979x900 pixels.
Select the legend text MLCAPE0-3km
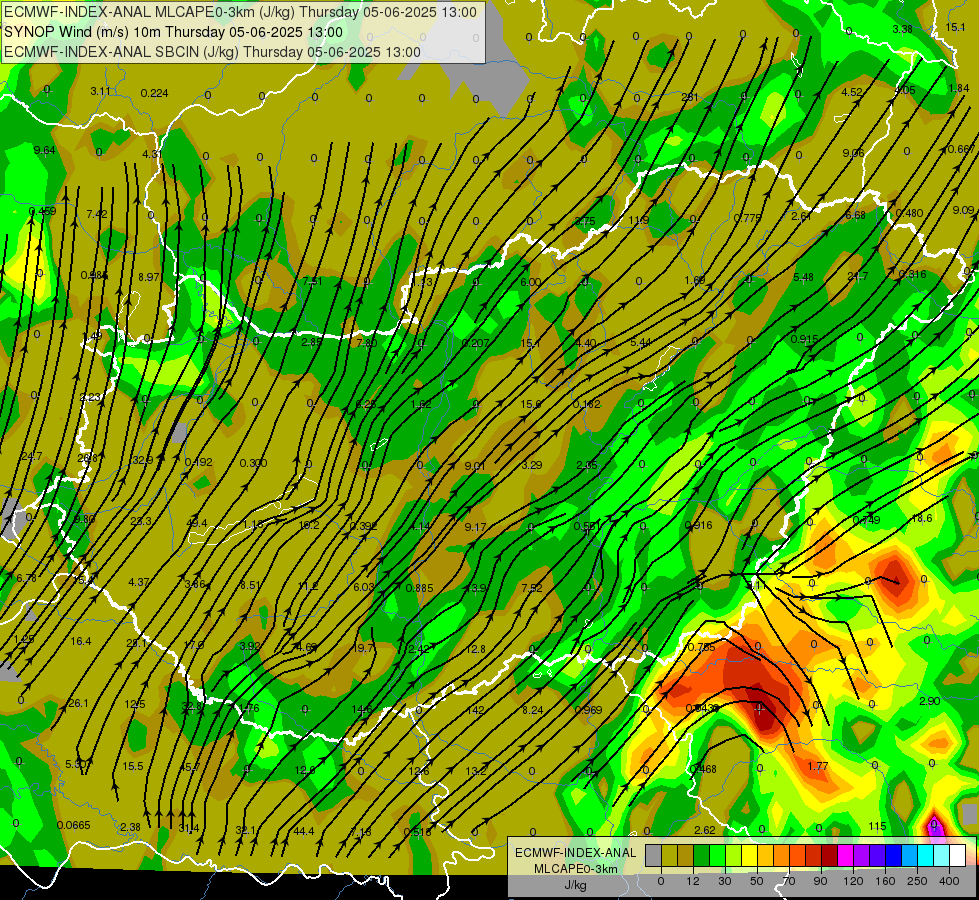[x=576, y=868]
